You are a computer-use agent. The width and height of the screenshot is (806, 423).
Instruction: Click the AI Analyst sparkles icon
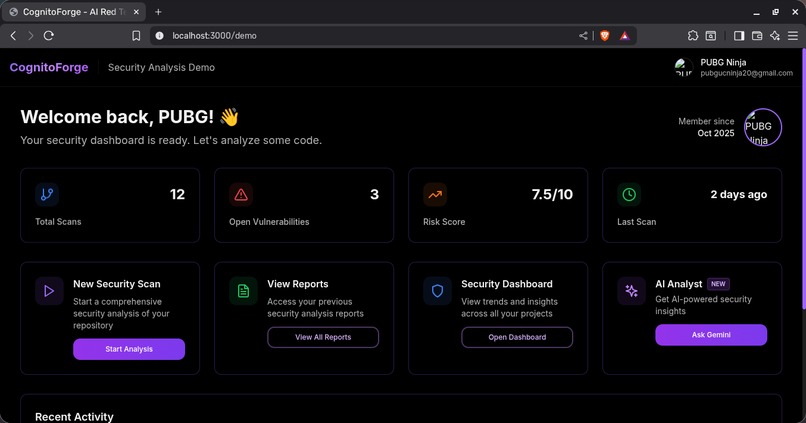click(x=631, y=291)
